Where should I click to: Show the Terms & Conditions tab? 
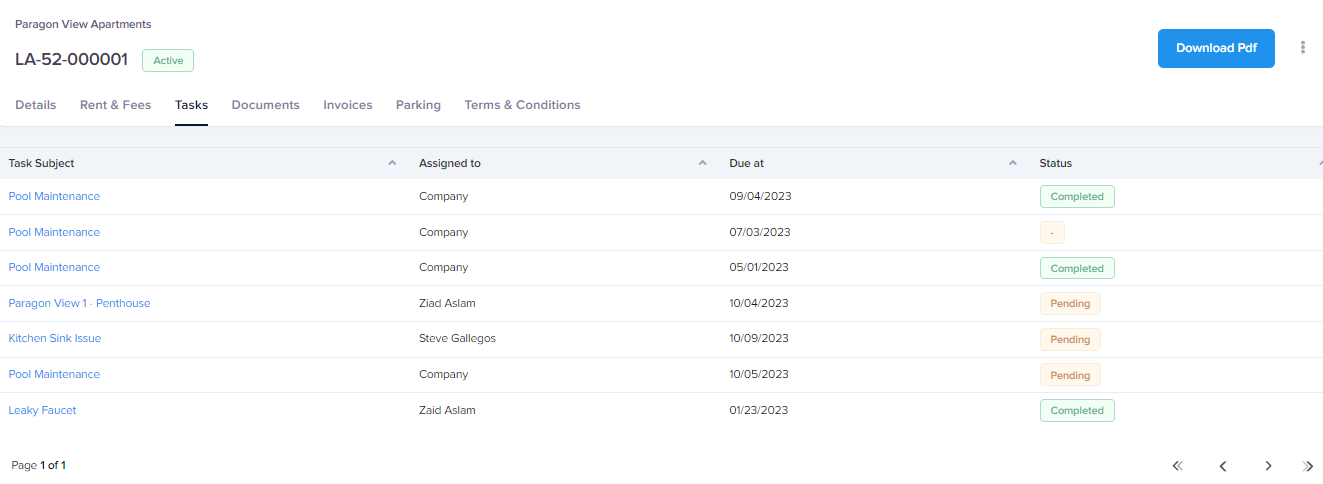522,105
